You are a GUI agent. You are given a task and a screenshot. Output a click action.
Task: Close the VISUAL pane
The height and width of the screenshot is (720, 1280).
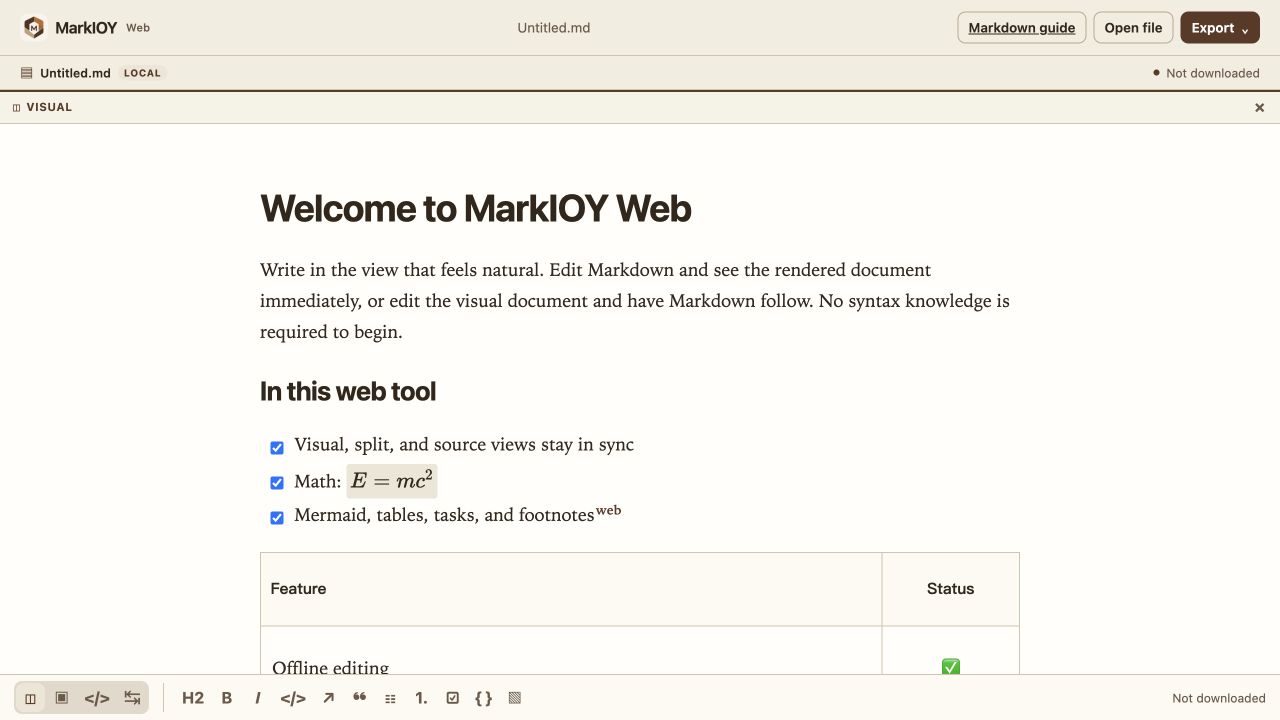pyautogui.click(x=1260, y=107)
